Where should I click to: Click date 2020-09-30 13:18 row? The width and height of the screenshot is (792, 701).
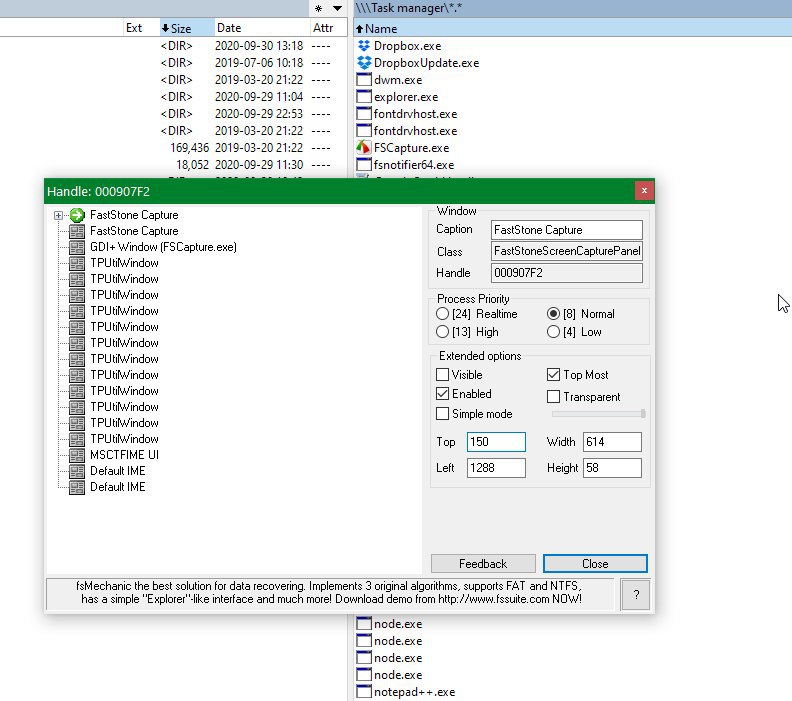pyautogui.click(x=259, y=46)
